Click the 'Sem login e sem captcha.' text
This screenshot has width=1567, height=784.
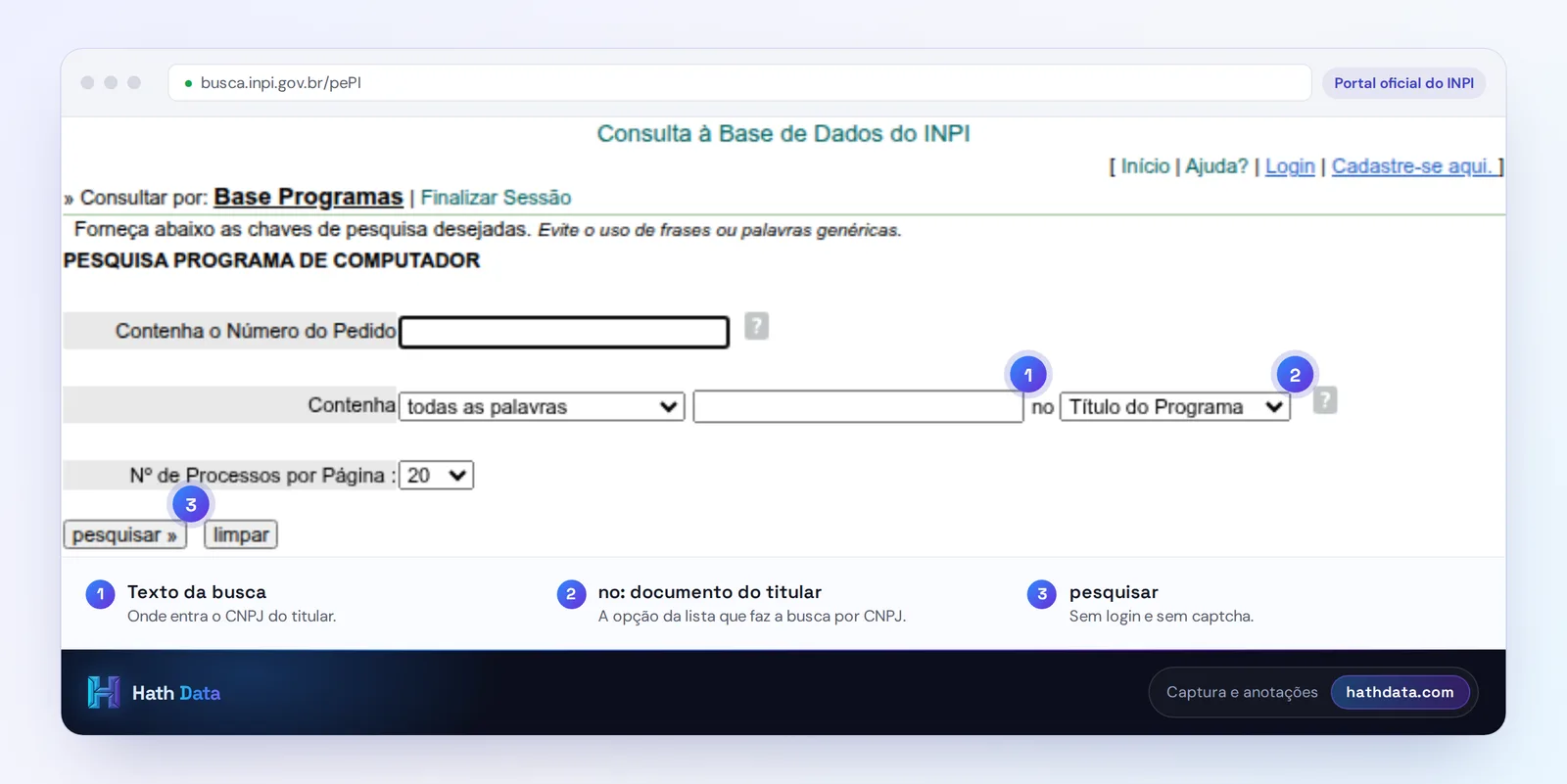(1162, 617)
